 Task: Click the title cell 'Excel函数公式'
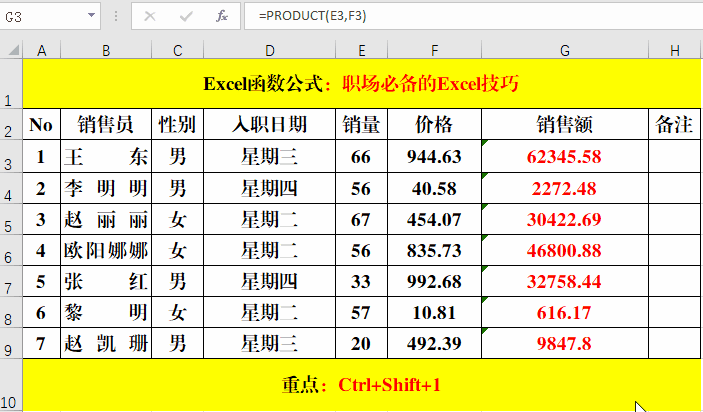[361, 83]
